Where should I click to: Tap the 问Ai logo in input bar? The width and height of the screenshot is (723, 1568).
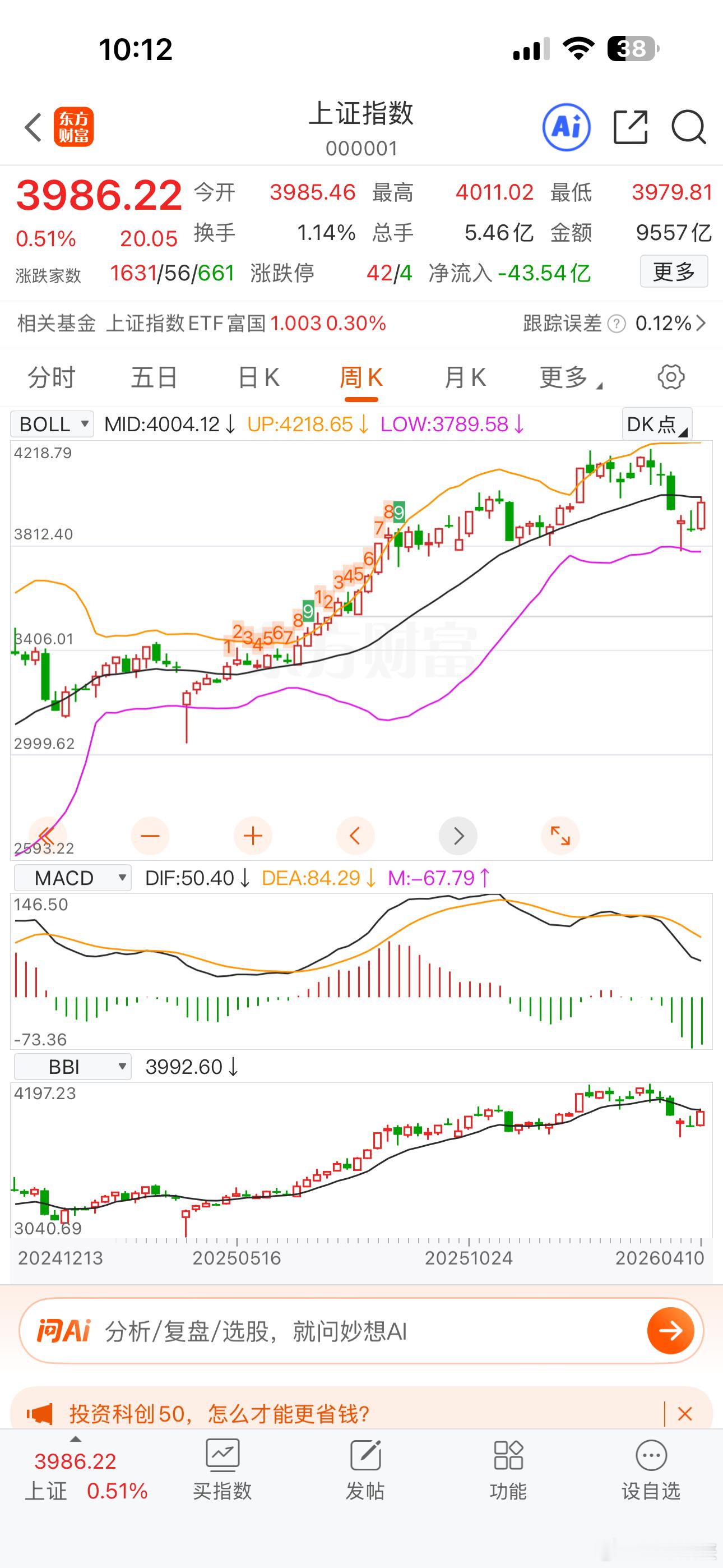coord(64,1331)
